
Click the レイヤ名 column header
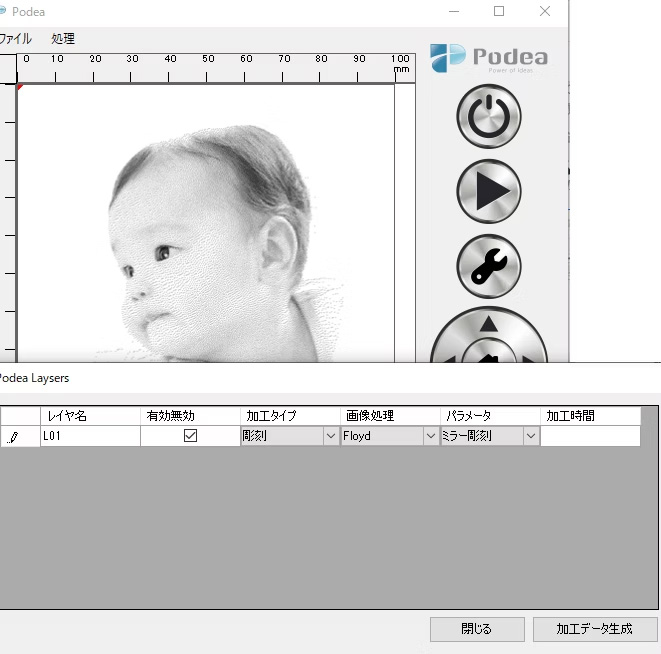pos(90,416)
